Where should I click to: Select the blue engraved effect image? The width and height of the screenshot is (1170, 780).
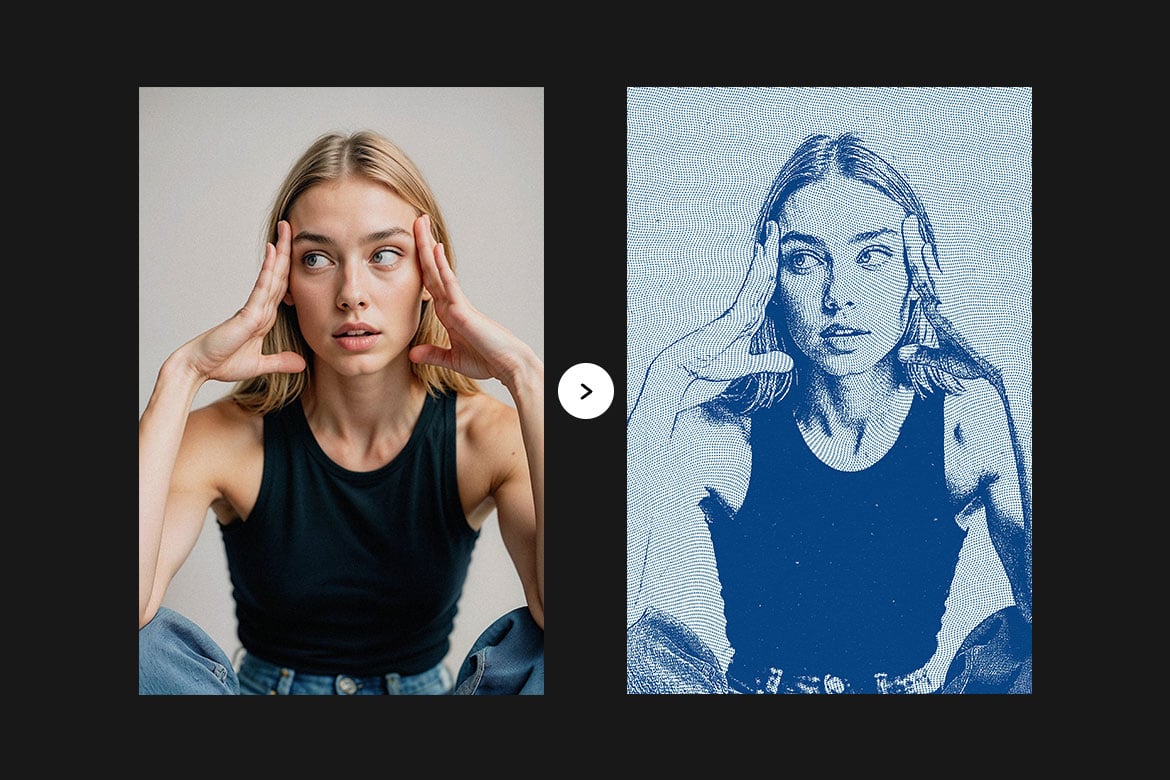click(829, 390)
